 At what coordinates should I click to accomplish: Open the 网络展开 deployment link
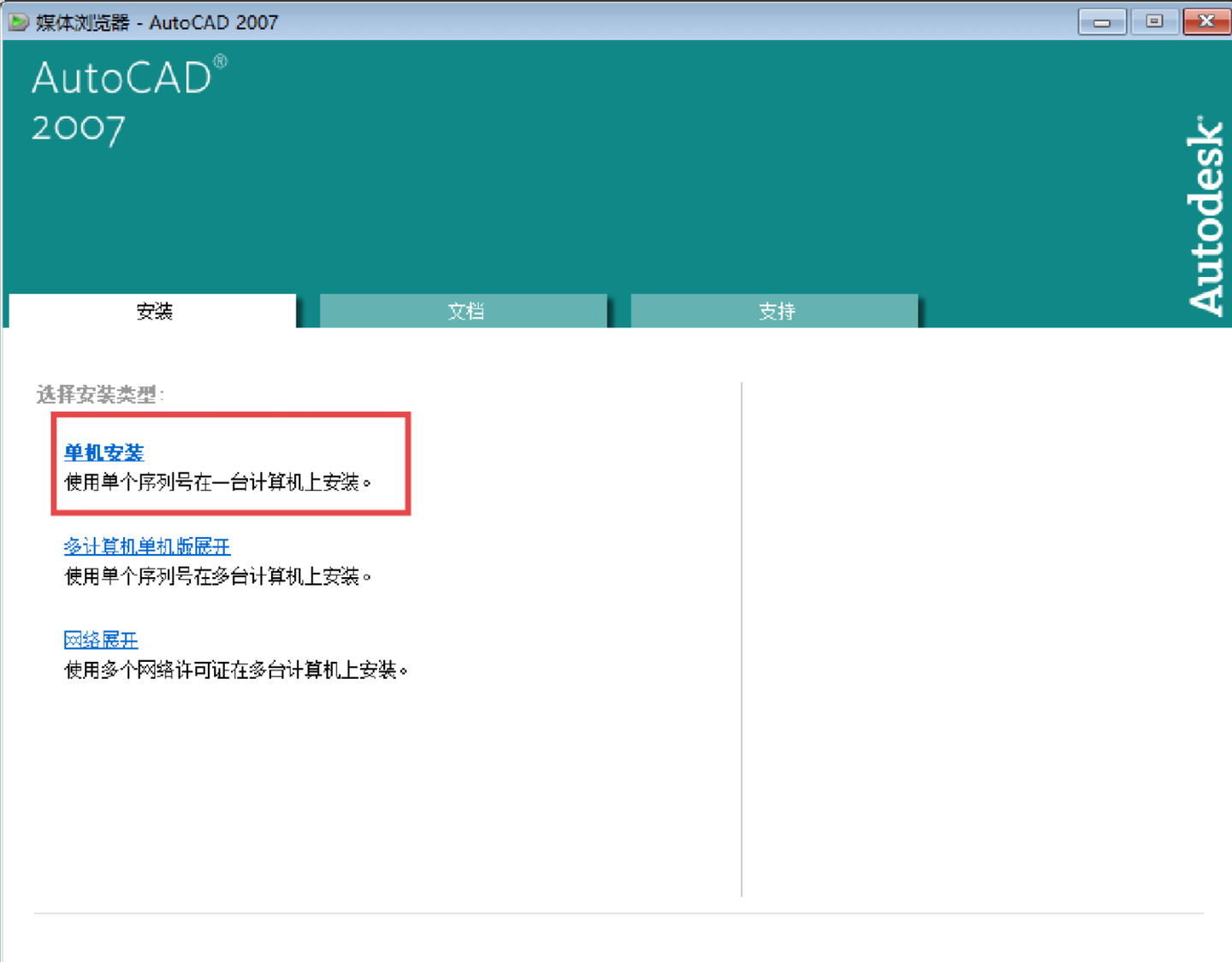click(100, 640)
